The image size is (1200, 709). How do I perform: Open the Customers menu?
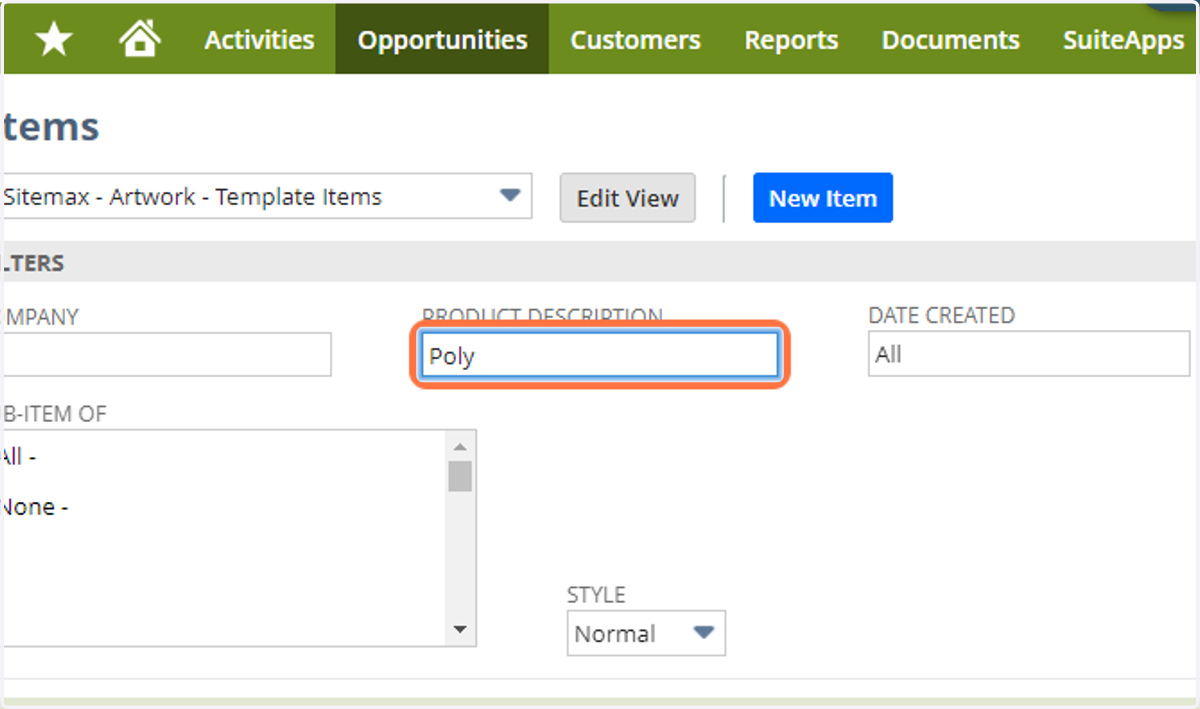[635, 40]
